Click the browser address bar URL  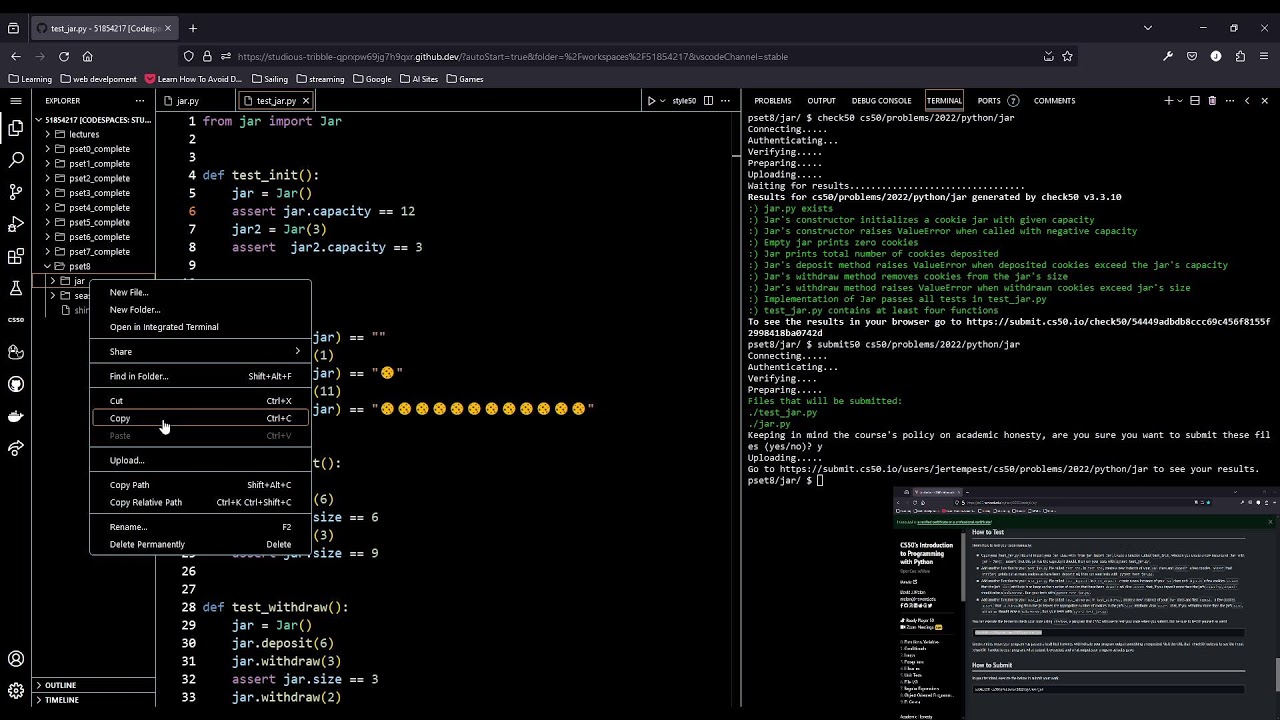pyautogui.click(x=512, y=57)
